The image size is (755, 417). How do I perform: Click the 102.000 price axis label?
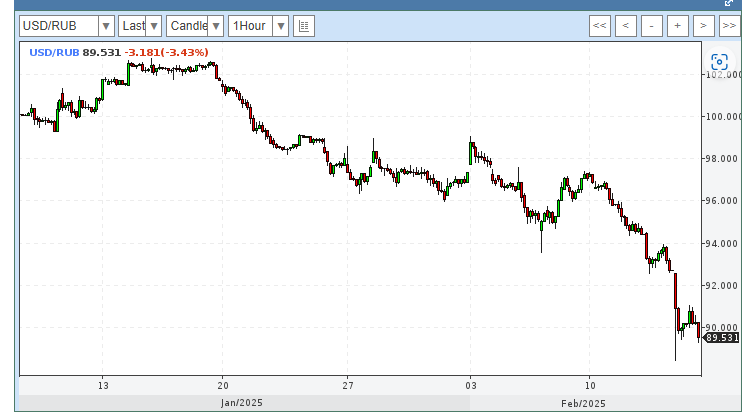(x=724, y=75)
